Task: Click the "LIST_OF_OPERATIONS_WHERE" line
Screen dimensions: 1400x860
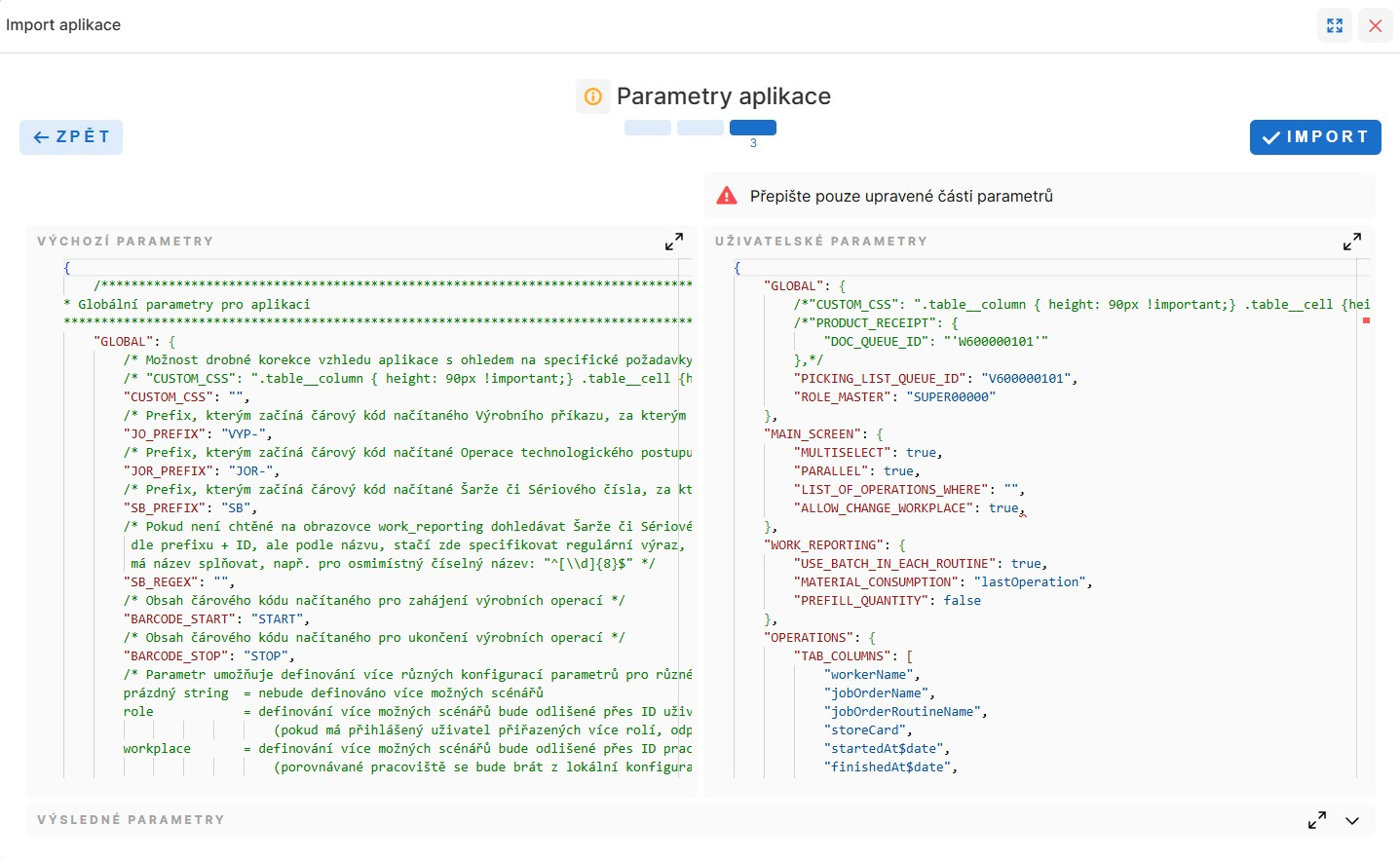Action: pyautogui.click(x=909, y=490)
